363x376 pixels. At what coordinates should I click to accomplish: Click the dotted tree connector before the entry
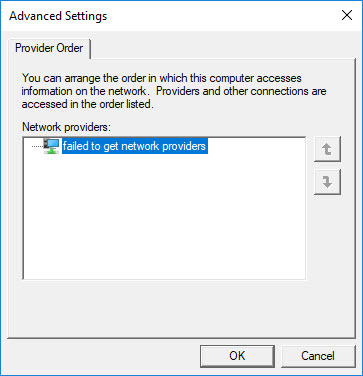[37, 146]
